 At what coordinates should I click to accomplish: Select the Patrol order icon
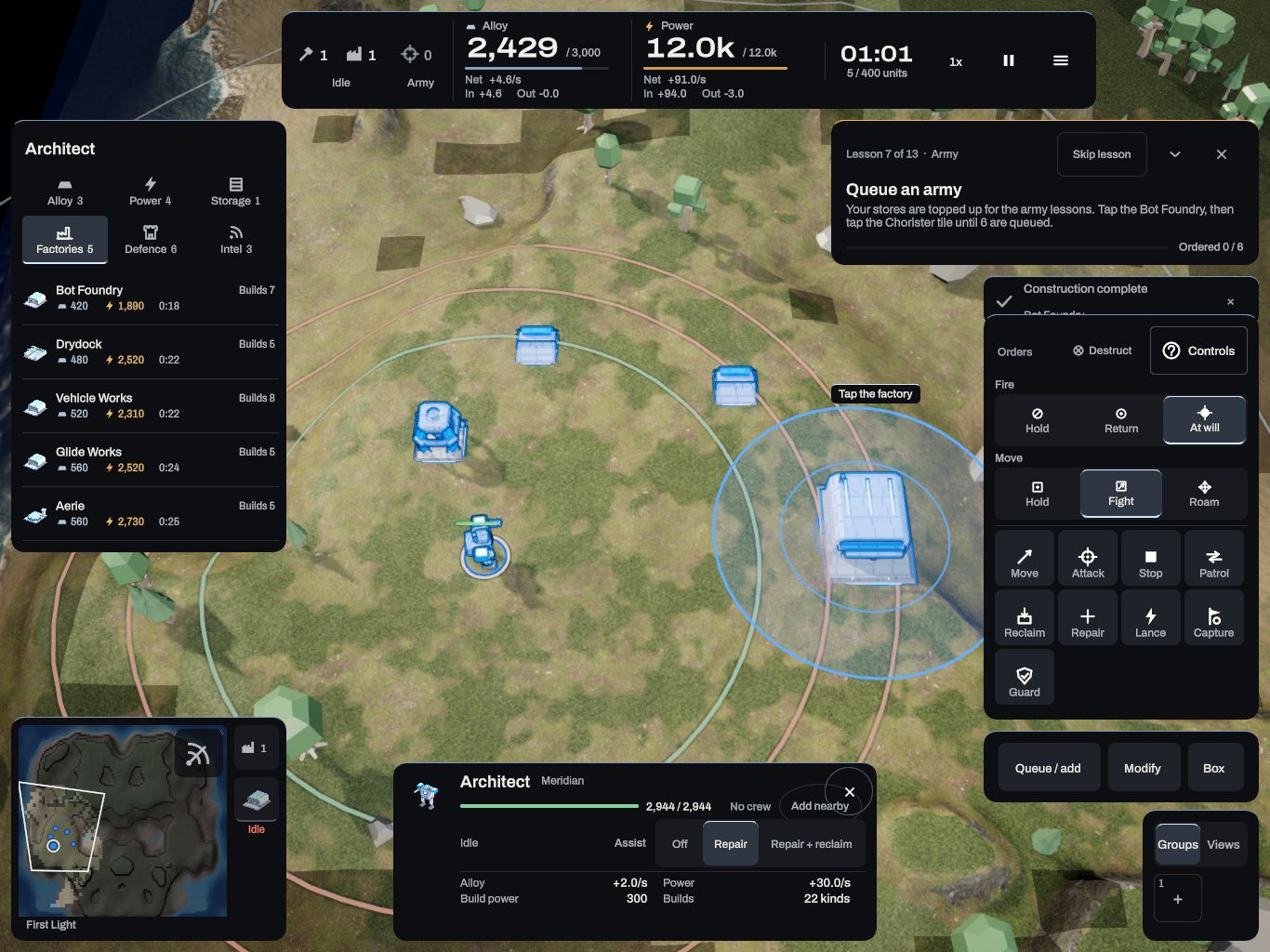(x=1213, y=558)
